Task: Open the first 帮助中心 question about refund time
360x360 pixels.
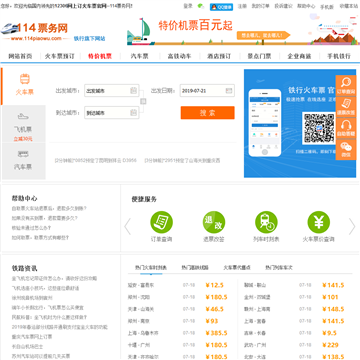Action: click(x=49, y=208)
